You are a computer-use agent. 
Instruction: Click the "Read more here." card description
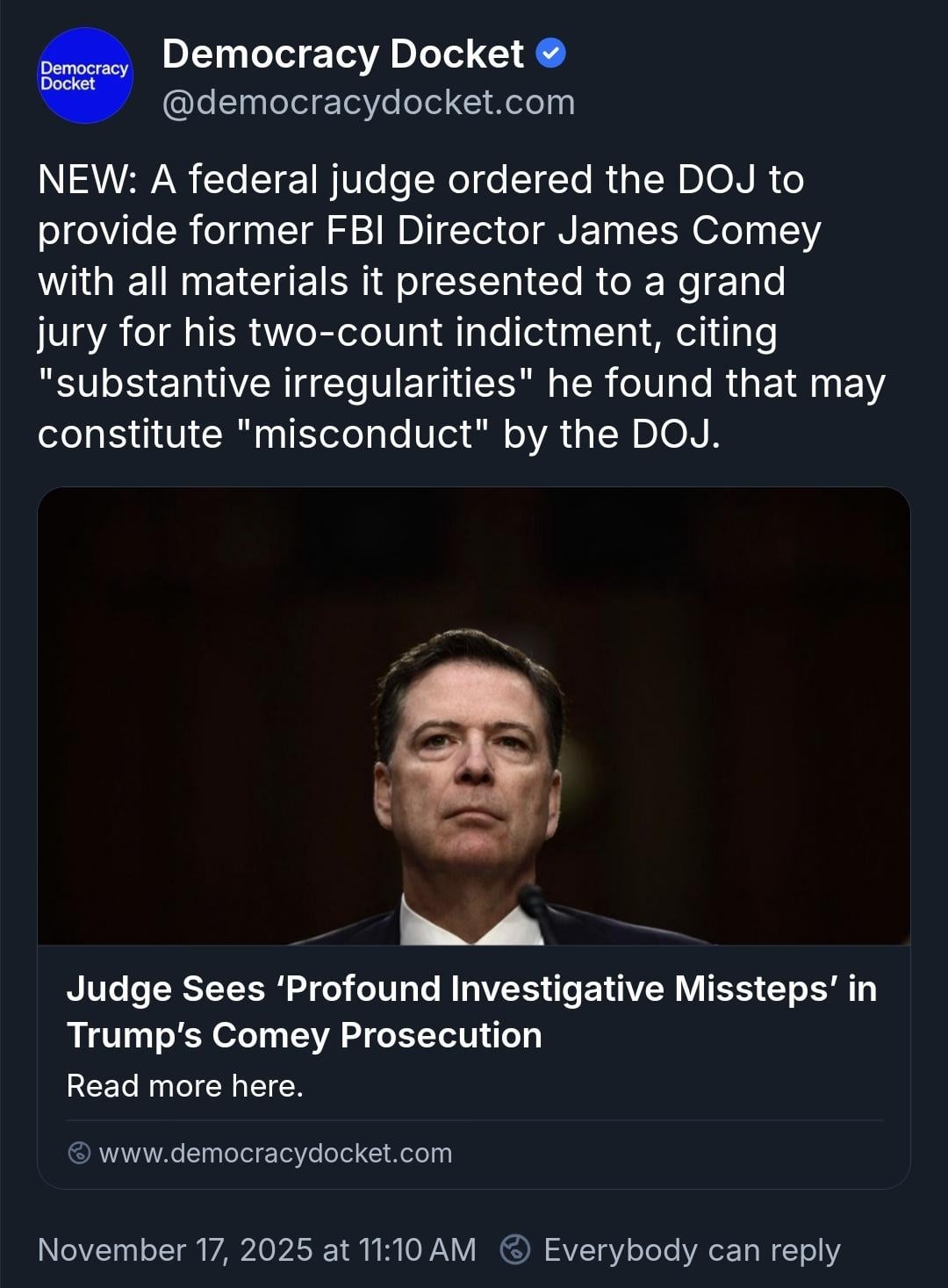[x=185, y=1086]
